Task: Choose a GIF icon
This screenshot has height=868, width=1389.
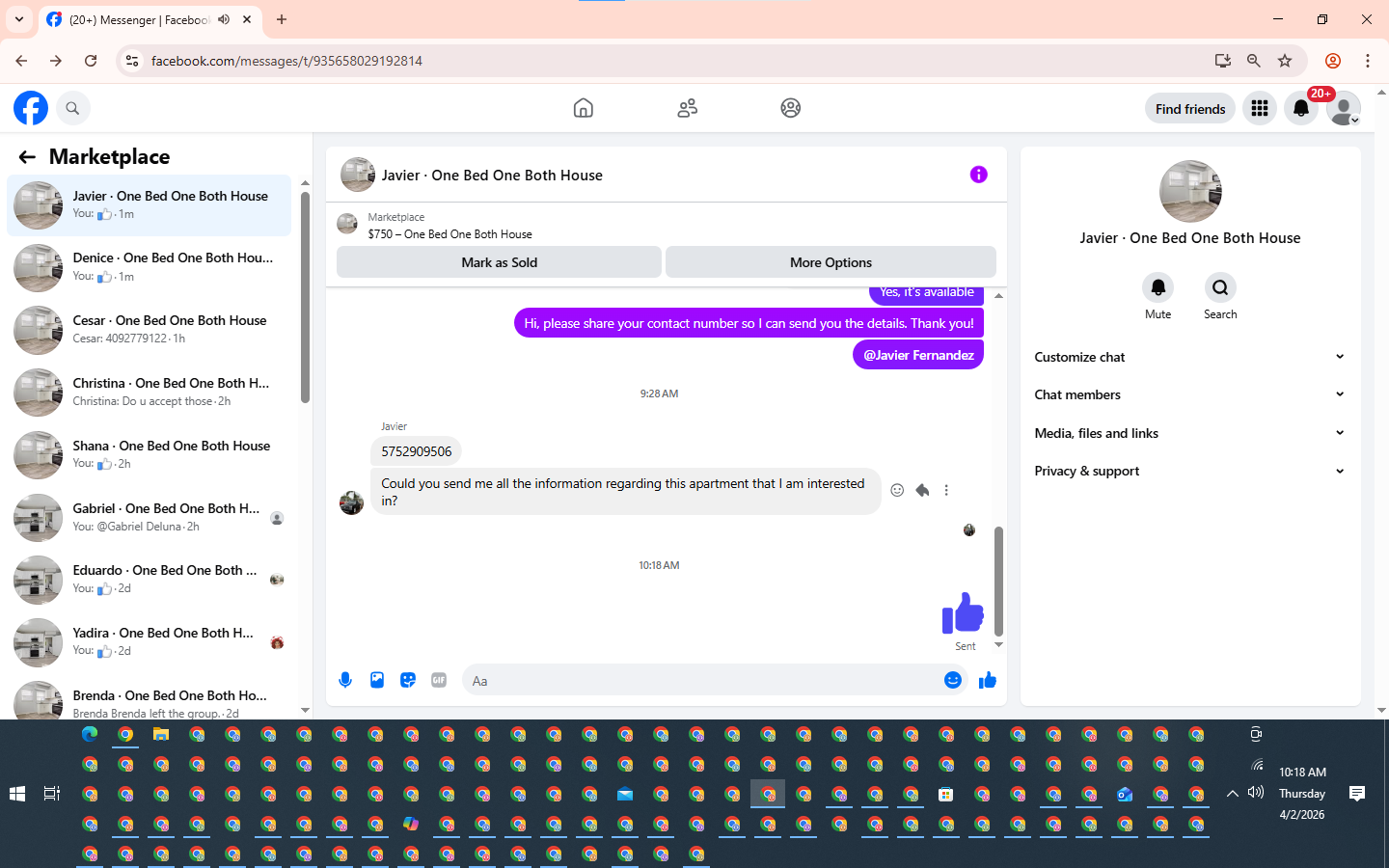Action: (439, 680)
